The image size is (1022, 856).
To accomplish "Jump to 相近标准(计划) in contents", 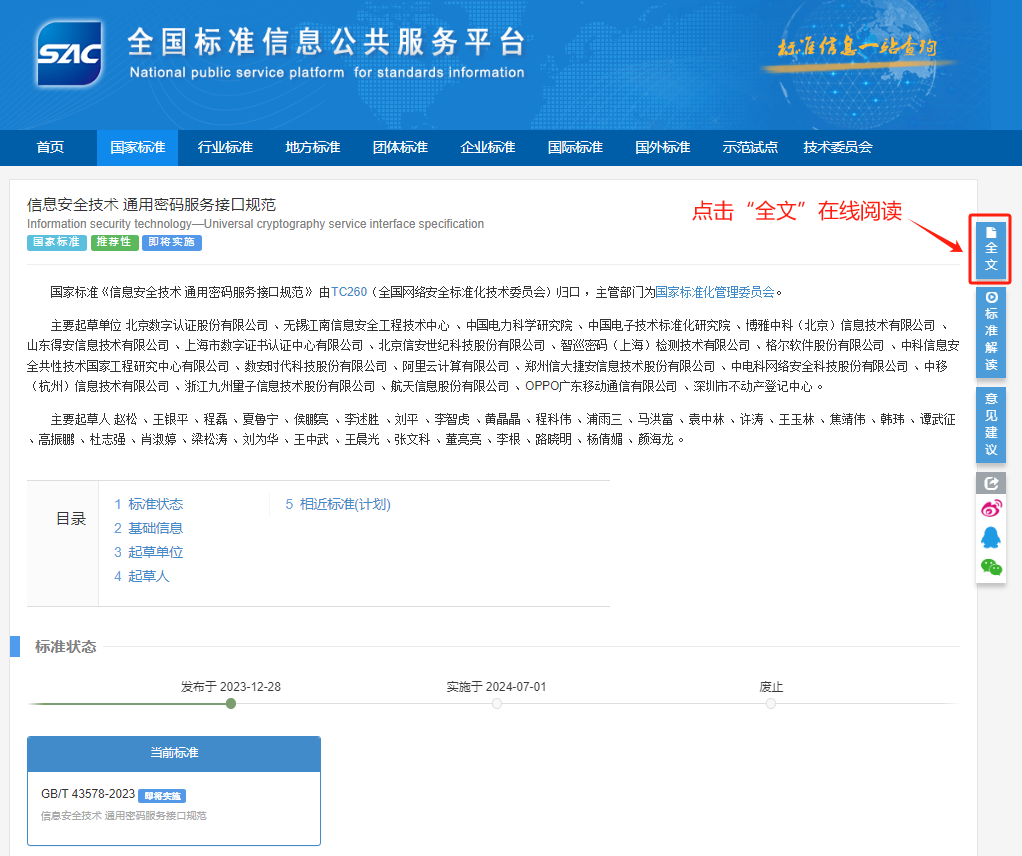I will [x=338, y=504].
